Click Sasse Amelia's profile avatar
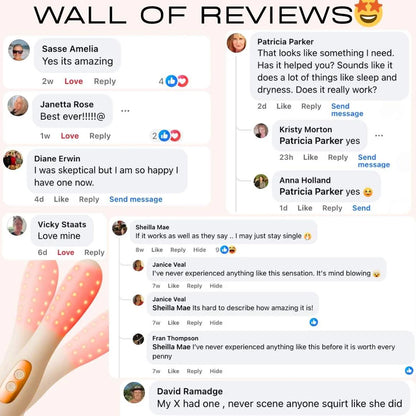416x416 pixels. [x=19, y=50]
